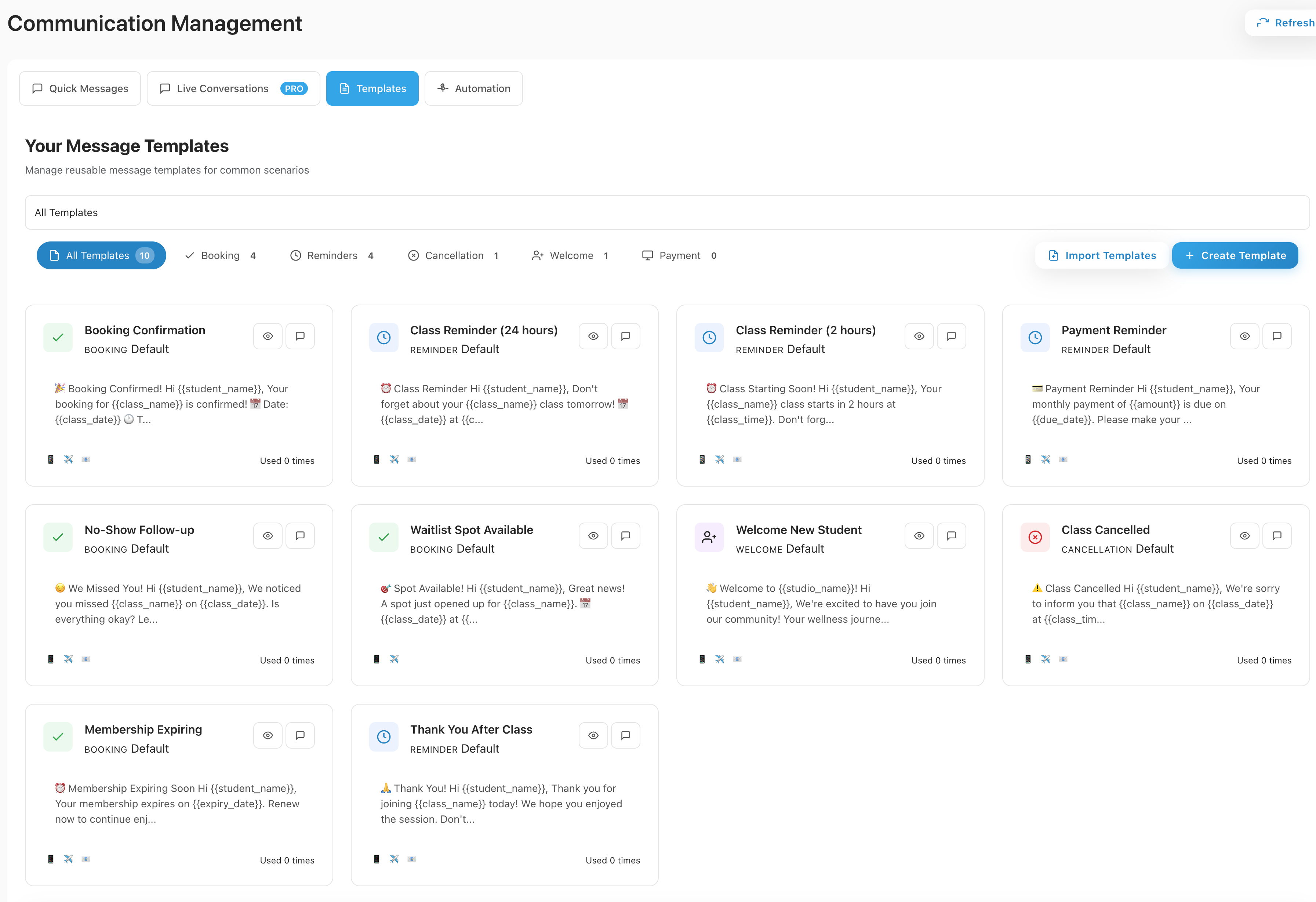Image resolution: width=1316 pixels, height=902 pixels.
Task: Click clock icon on Thank You After Class
Action: pos(383,736)
